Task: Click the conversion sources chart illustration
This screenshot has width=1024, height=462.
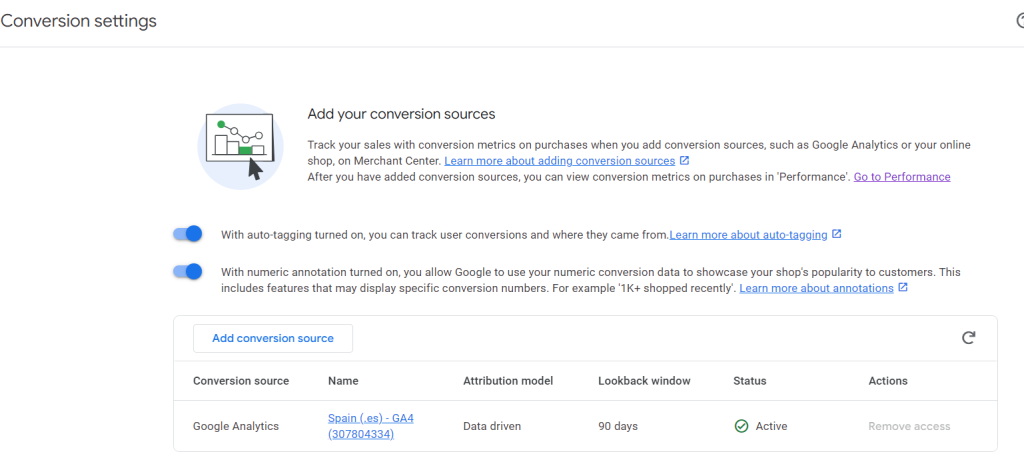Action: click(x=240, y=146)
